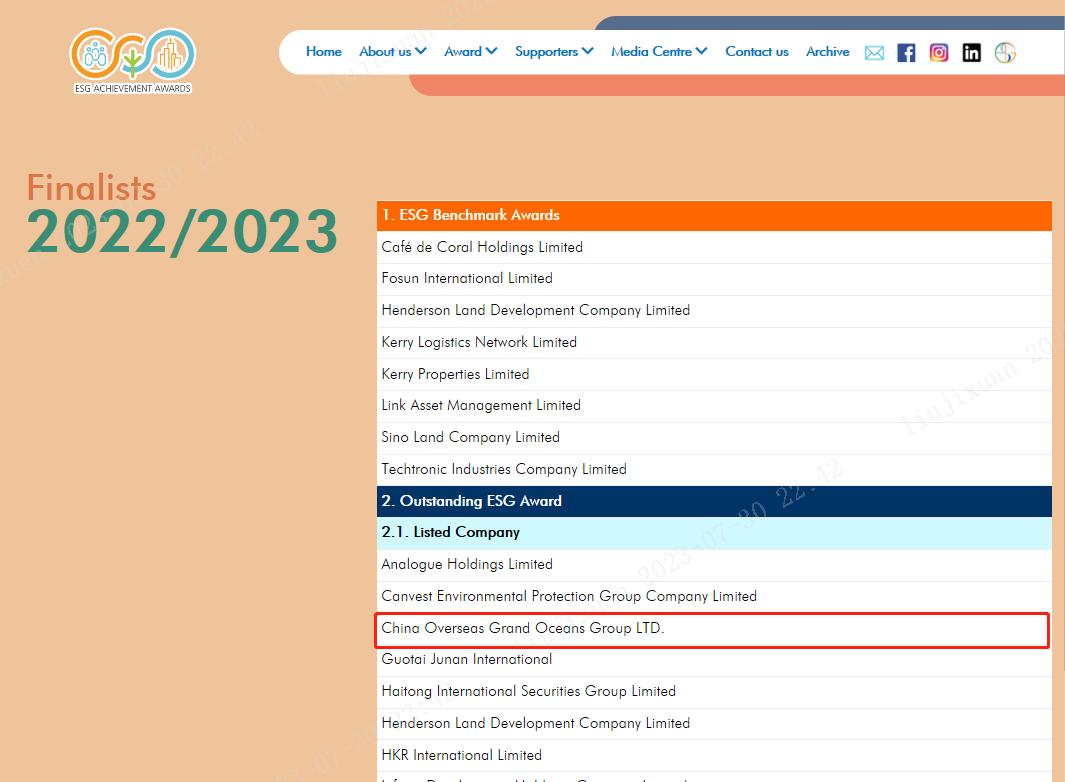Click Henderson Land under Listed Company
The image size is (1065, 782).
(x=714, y=724)
